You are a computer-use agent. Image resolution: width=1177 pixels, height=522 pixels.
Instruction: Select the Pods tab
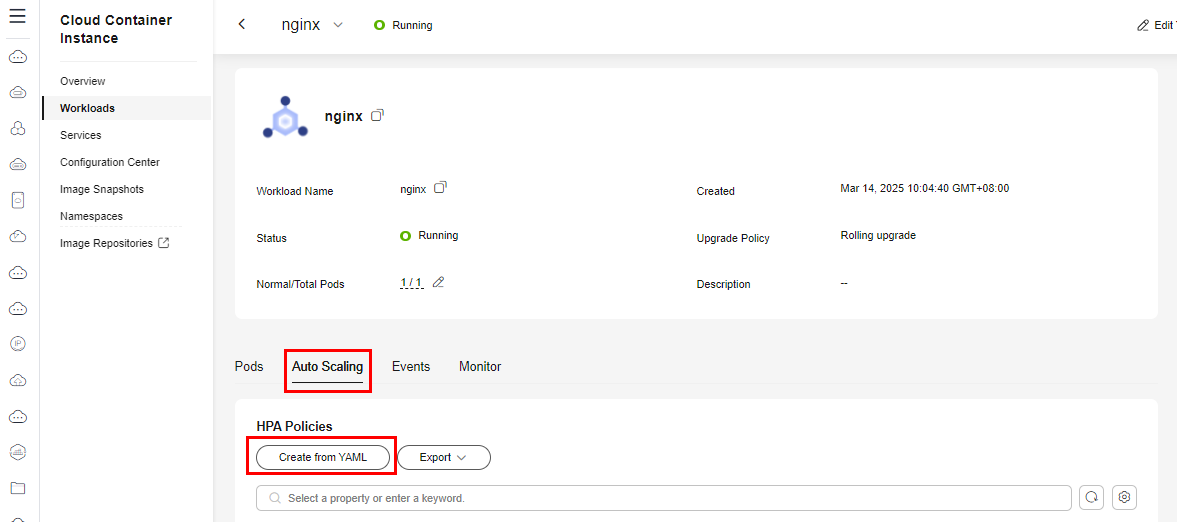(x=249, y=367)
